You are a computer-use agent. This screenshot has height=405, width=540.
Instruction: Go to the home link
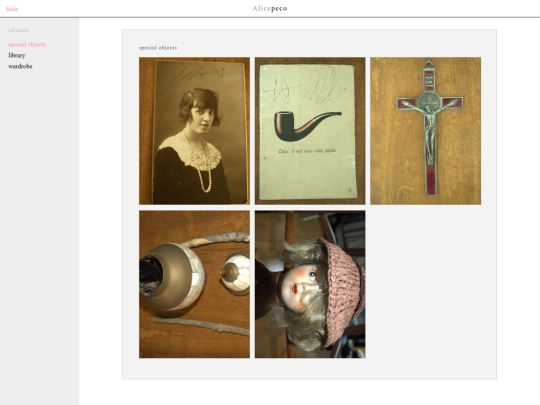(x=12, y=9)
